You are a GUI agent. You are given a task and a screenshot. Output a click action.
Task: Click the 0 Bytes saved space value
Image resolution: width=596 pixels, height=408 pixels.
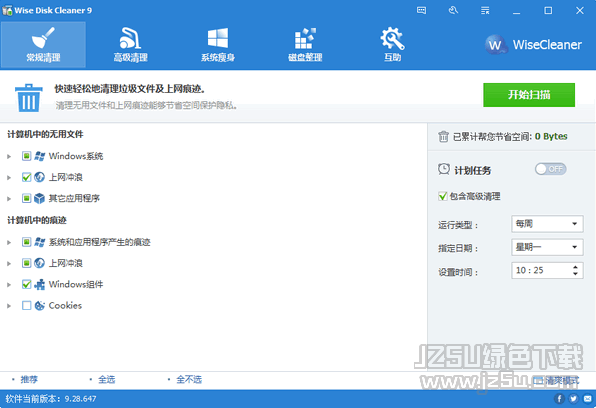click(551, 136)
